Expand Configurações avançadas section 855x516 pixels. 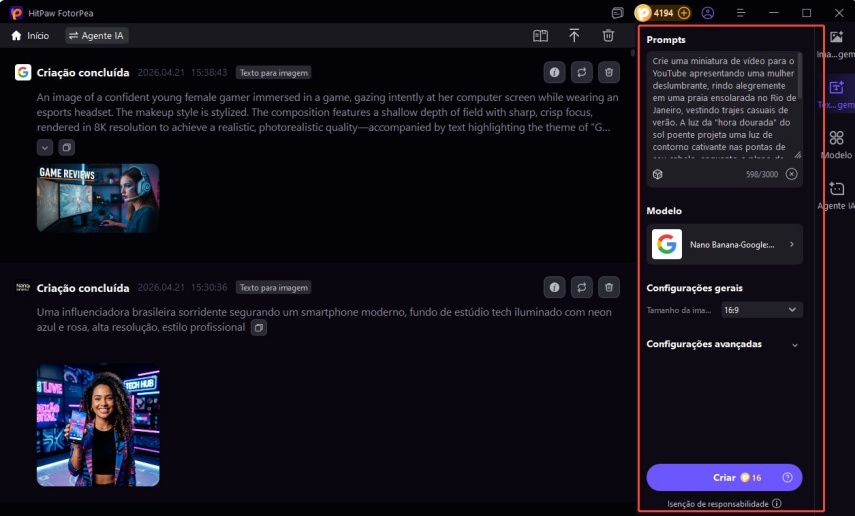[724, 344]
